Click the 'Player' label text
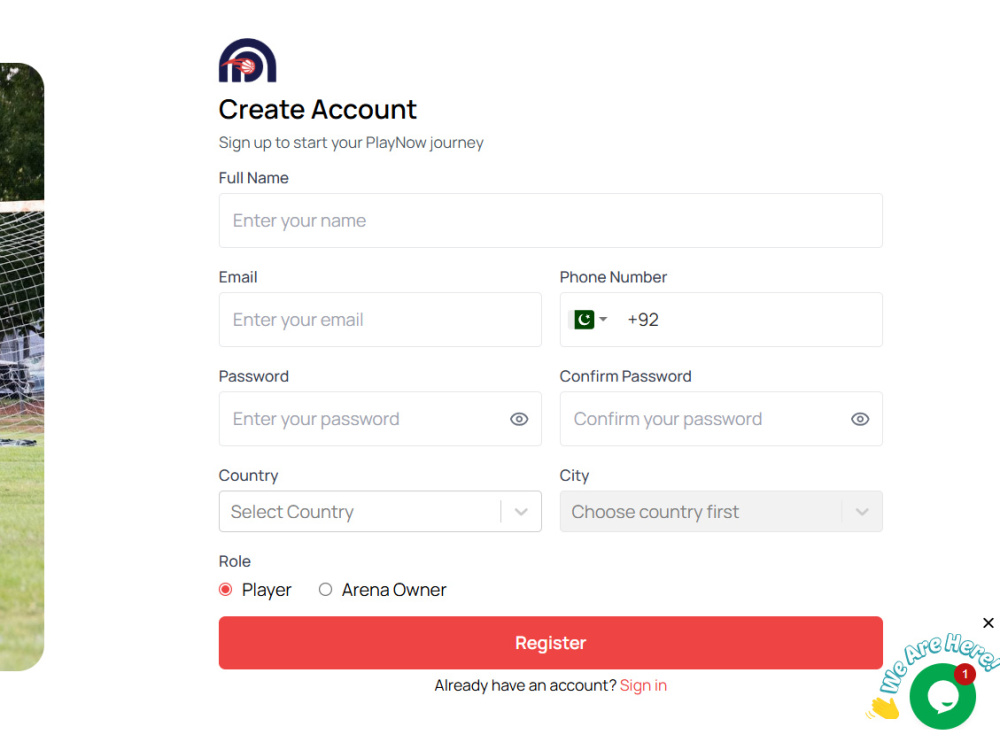Viewport: 1000px width, 750px height. pyautogui.click(x=267, y=590)
